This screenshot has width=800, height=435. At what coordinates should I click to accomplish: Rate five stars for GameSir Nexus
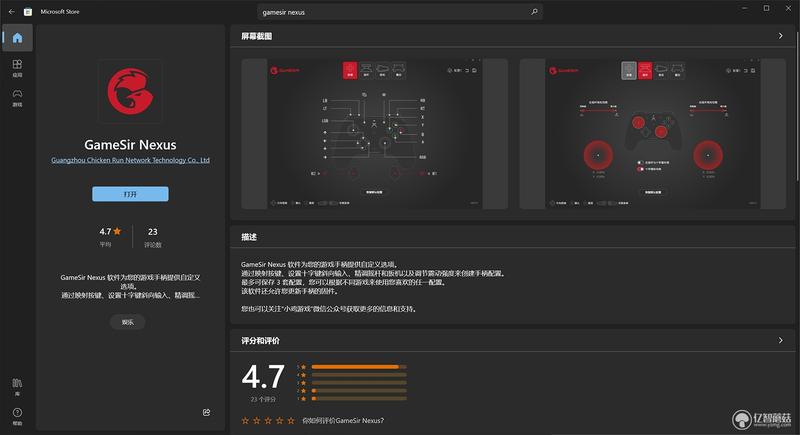[291, 420]
